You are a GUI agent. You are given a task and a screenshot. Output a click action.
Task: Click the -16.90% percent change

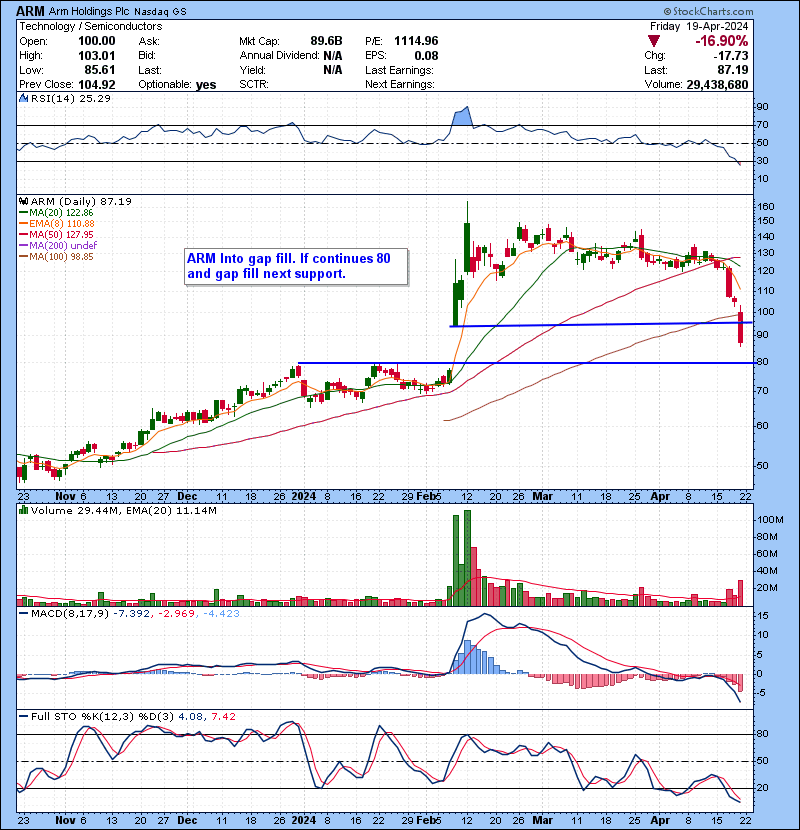[x=721, y=41]
